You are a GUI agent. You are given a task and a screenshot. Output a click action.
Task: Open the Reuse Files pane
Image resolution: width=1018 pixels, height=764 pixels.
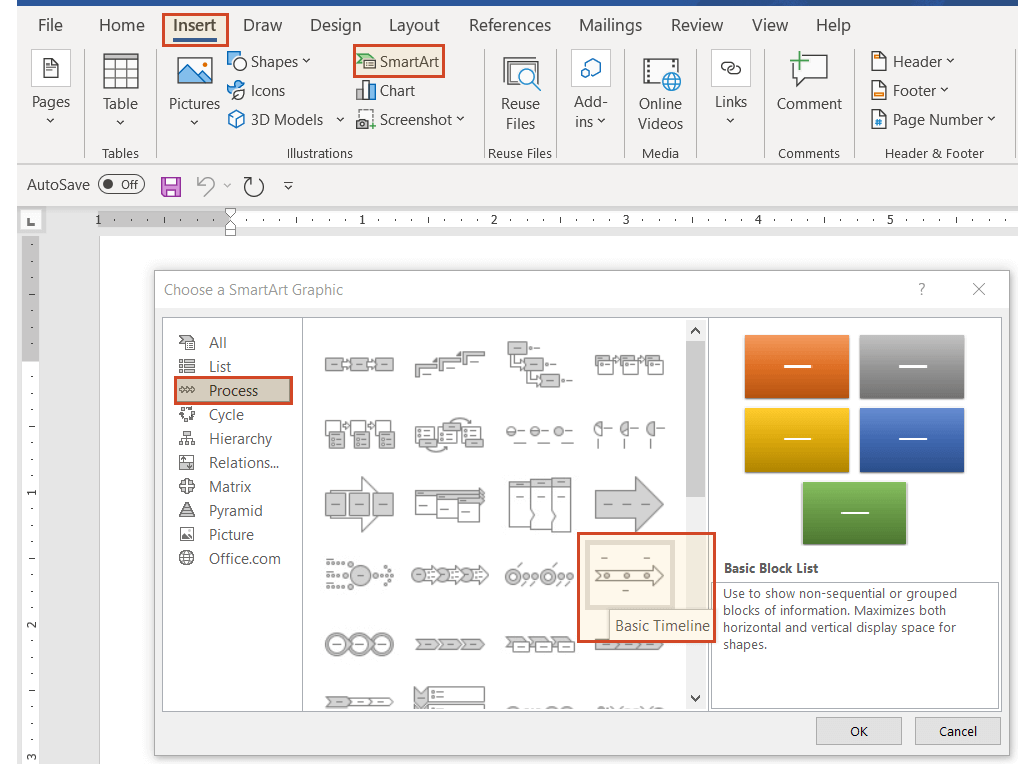point(520,90)
